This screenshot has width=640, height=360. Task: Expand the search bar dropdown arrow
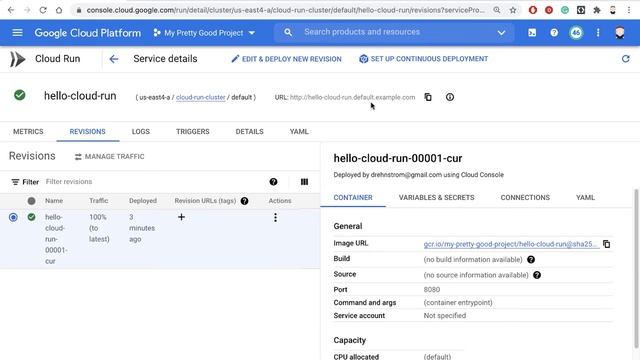click(x=501, y=33)
